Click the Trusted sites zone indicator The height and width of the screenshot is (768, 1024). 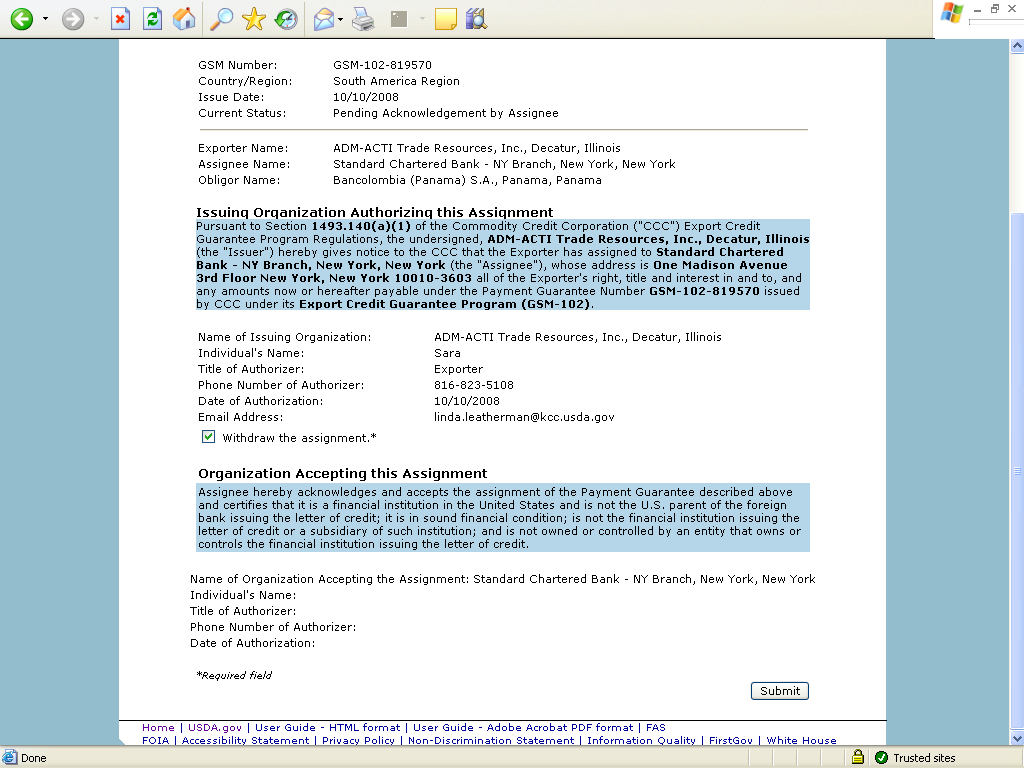point(916,758)
